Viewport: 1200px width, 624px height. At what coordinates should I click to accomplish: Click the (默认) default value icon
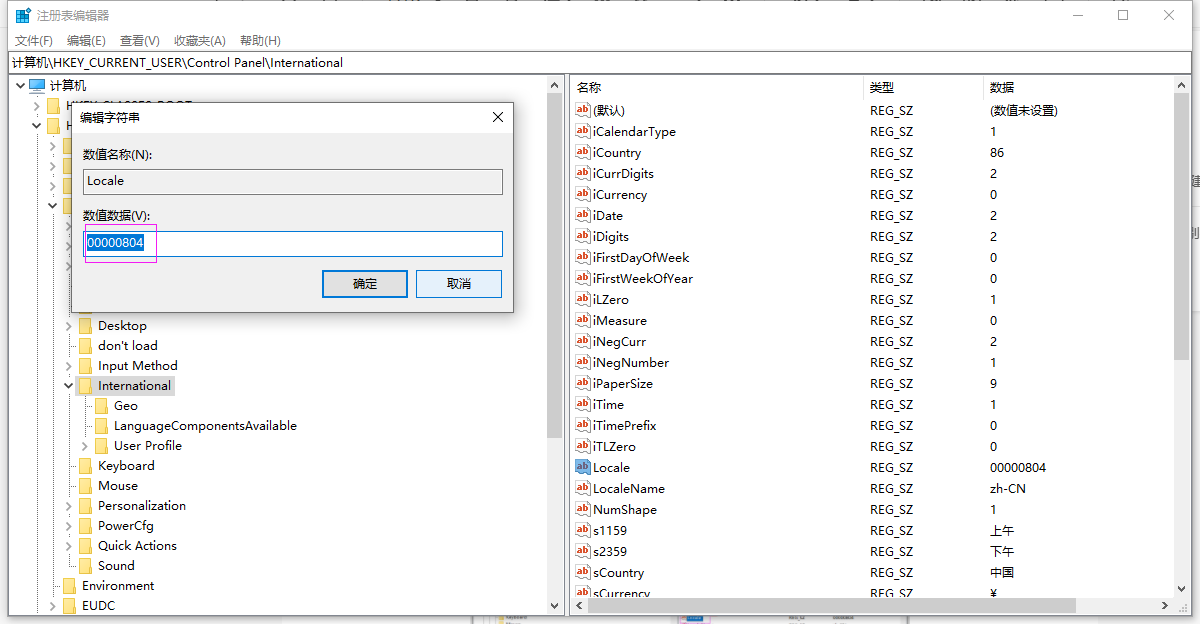[x=583, y=110]
